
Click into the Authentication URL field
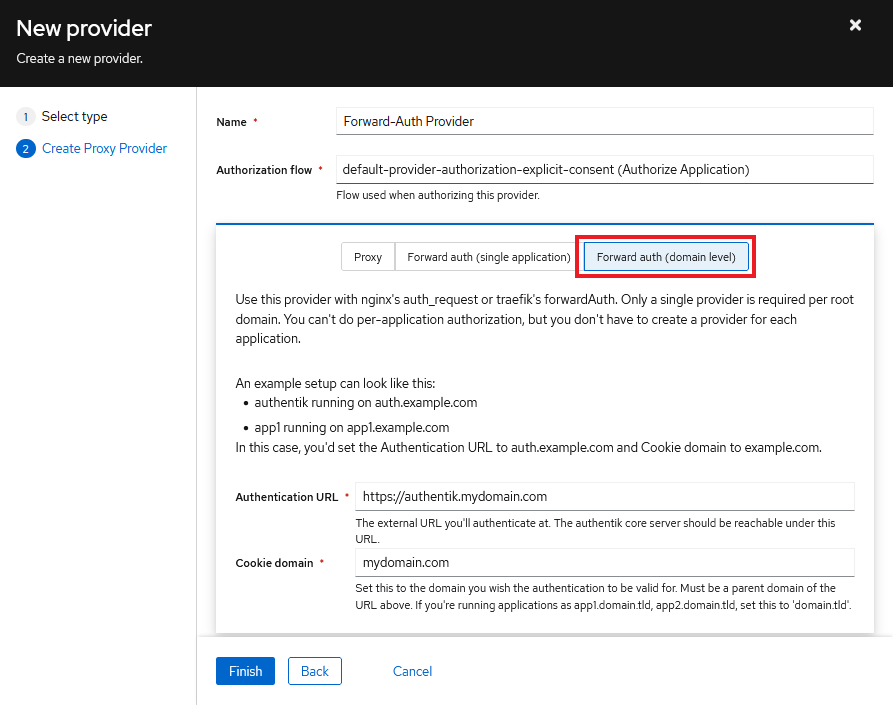604,497
